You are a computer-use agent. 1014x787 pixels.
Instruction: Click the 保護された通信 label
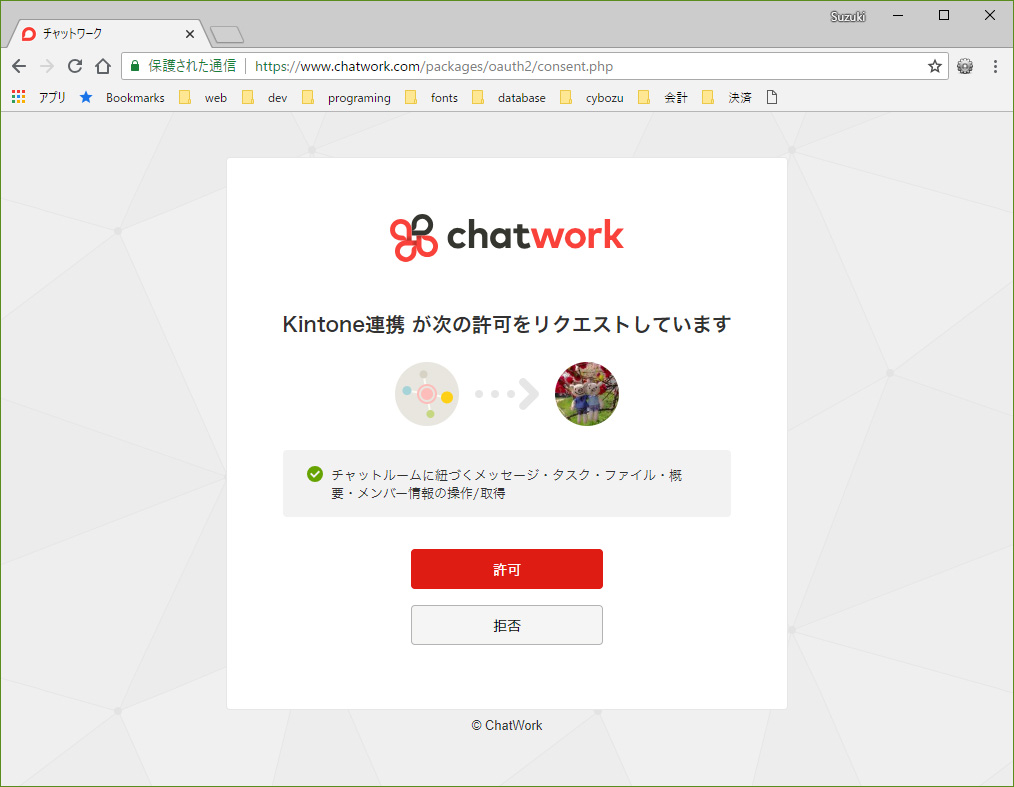pyautogui.click(x=192, y=66)
